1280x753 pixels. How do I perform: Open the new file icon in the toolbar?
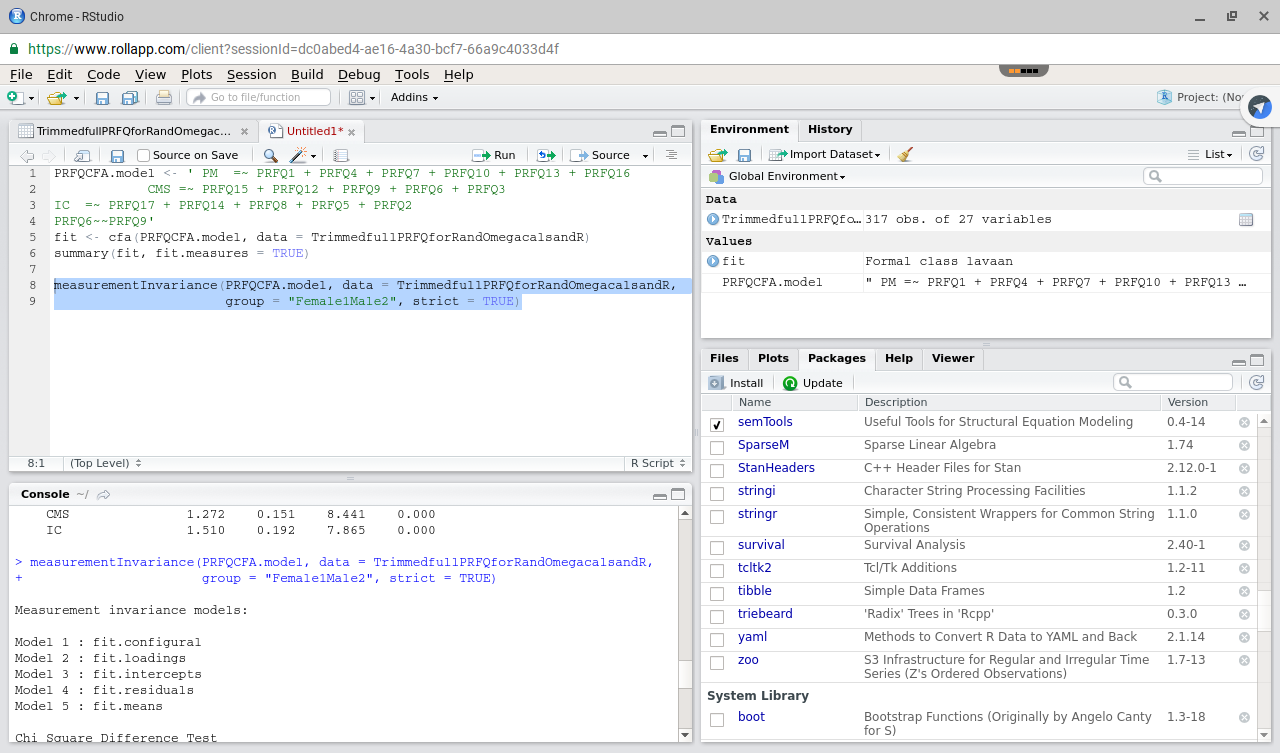tap(16, 97)
